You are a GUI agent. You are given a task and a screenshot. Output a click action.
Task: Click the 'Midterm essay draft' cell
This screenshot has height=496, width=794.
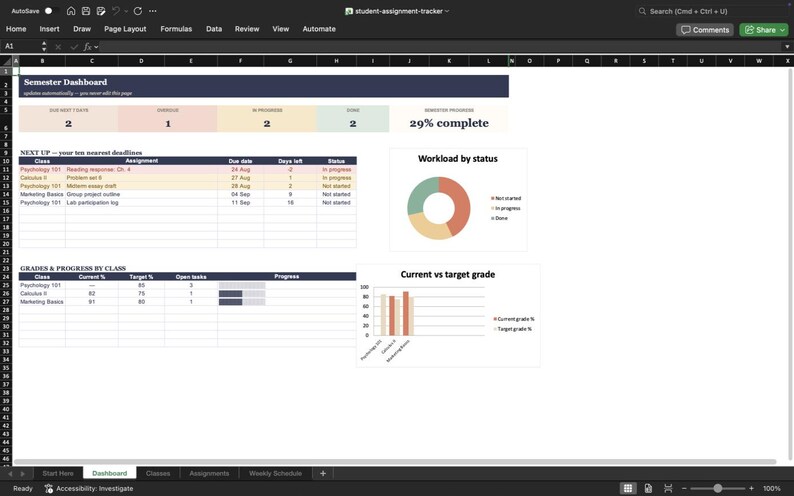pyautogui.click(x=141, y=186)
